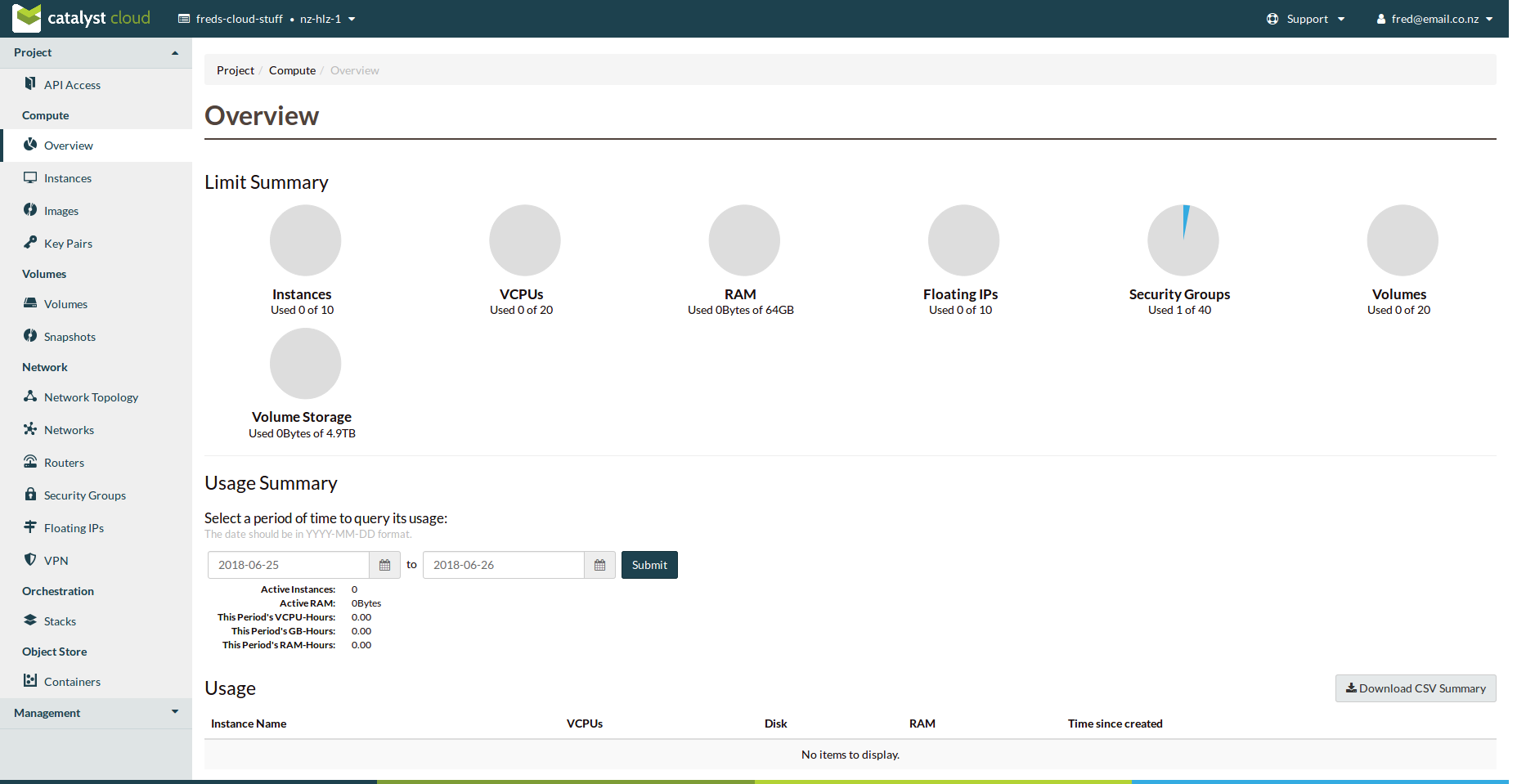Open Stacks under Orchestration
The image size is (1517, 784).
[60, 621]
